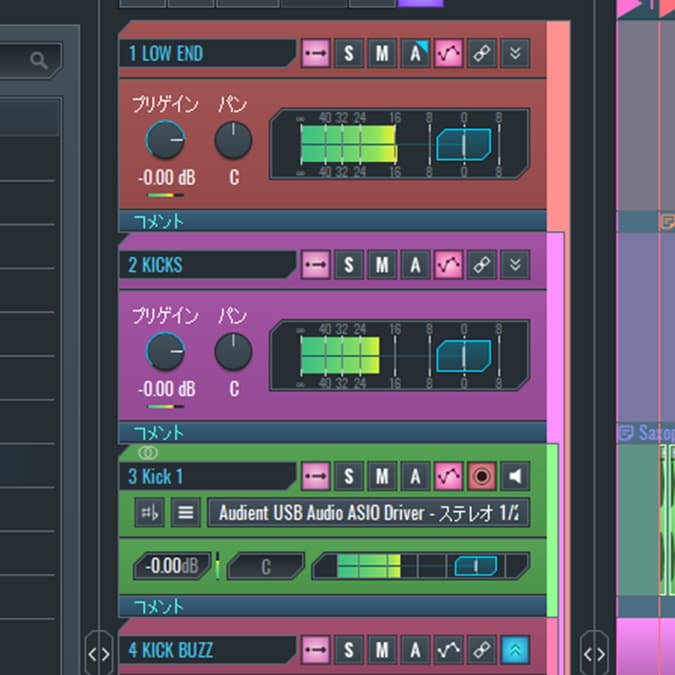Select the KICK BUZZ track name field

207,650
